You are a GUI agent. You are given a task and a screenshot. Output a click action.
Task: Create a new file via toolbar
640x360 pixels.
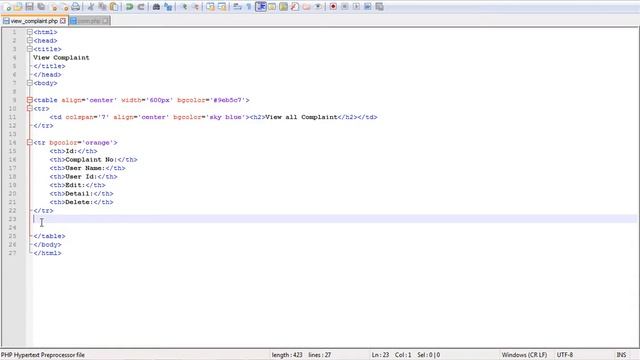pyautogui.click(x=7, y=7)
